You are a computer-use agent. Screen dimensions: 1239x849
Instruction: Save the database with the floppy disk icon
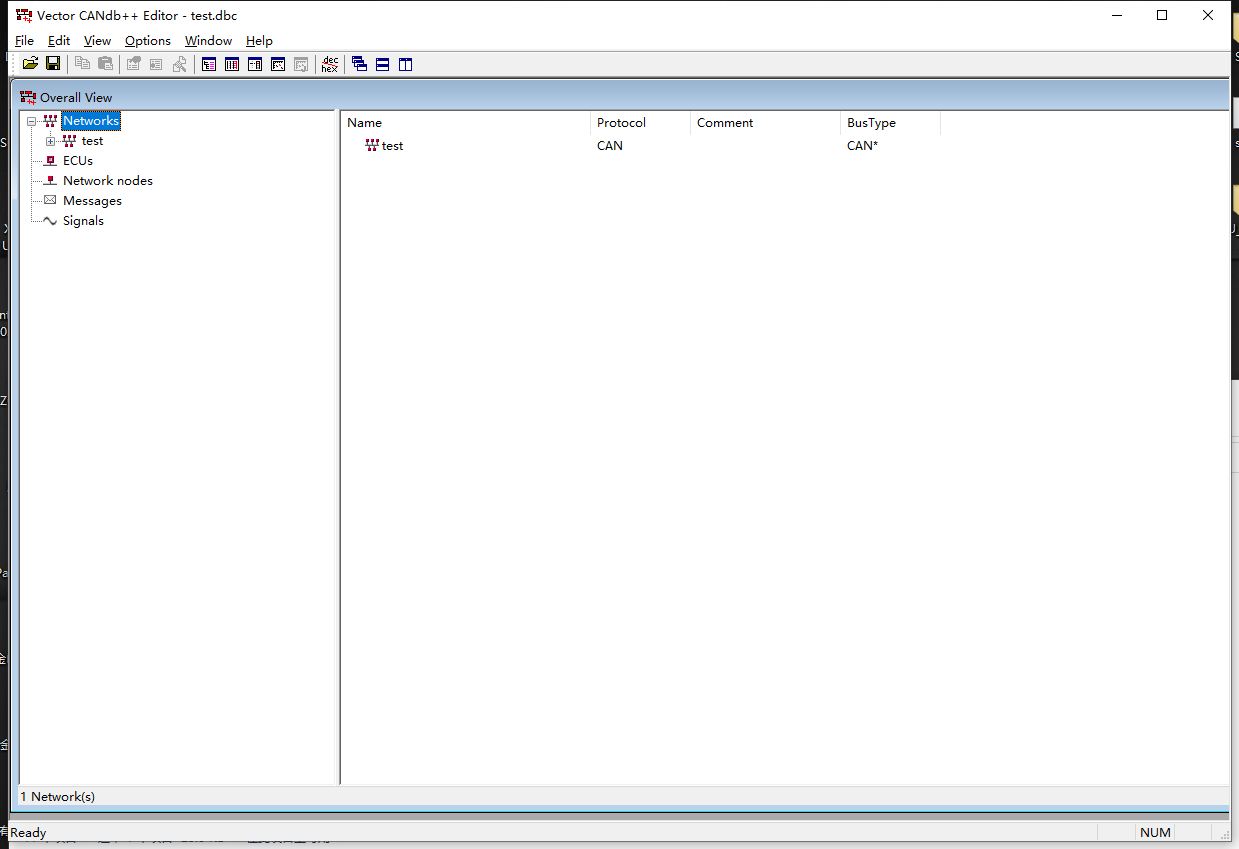[53, 64]
